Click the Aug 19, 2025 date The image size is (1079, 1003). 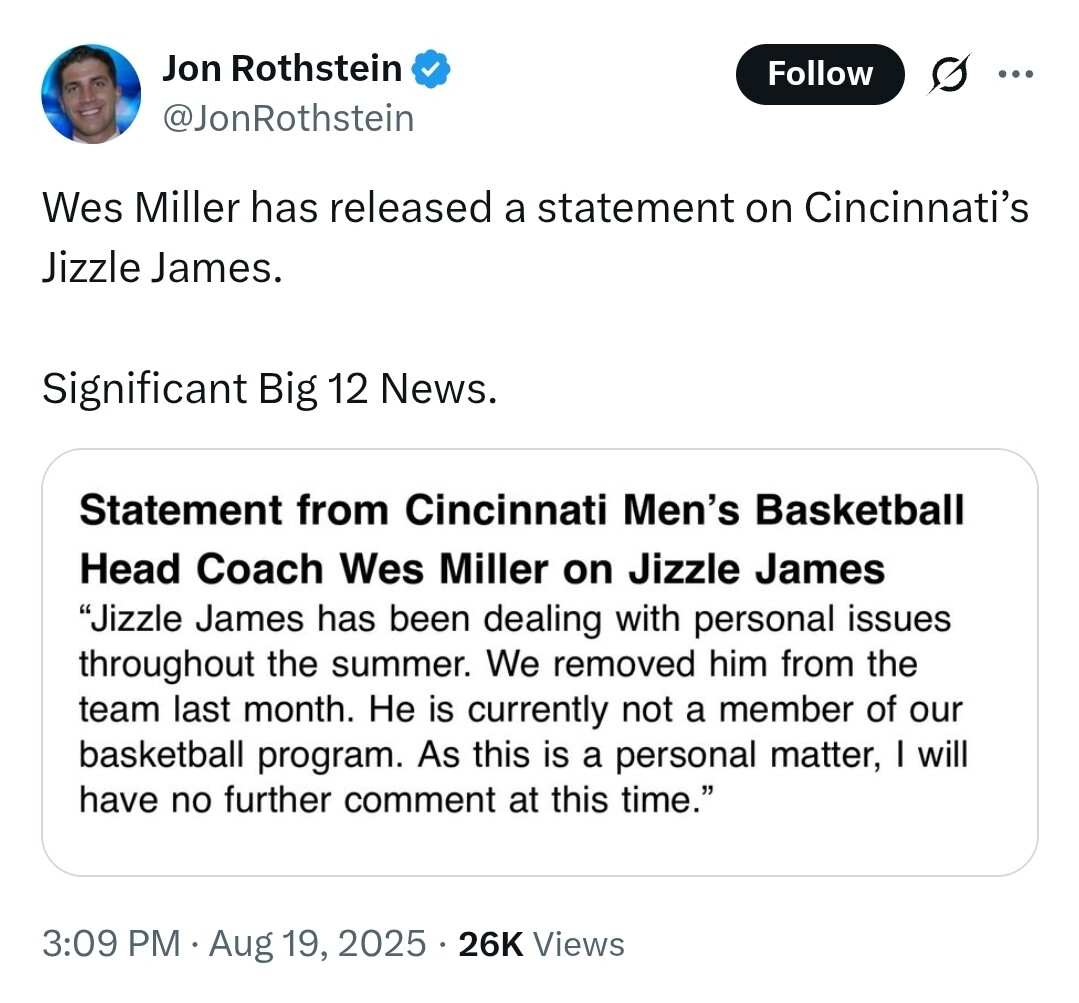(316, 944)
